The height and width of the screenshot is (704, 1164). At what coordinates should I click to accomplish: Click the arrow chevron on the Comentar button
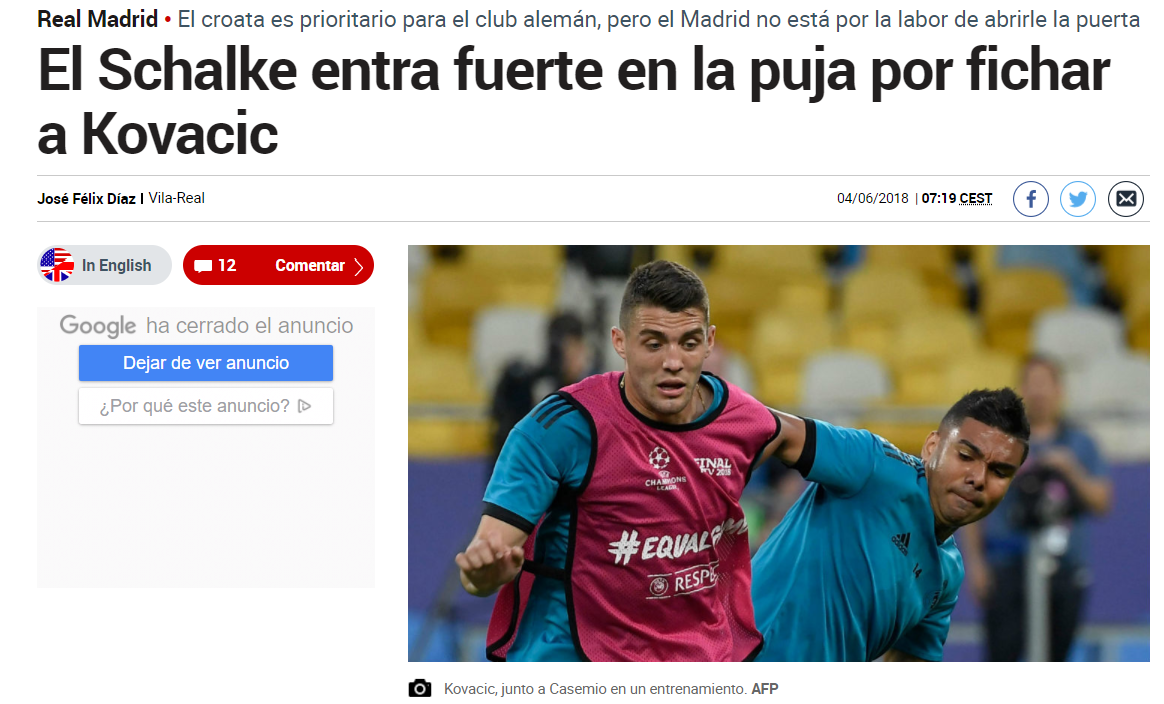[x=359, y=266]
